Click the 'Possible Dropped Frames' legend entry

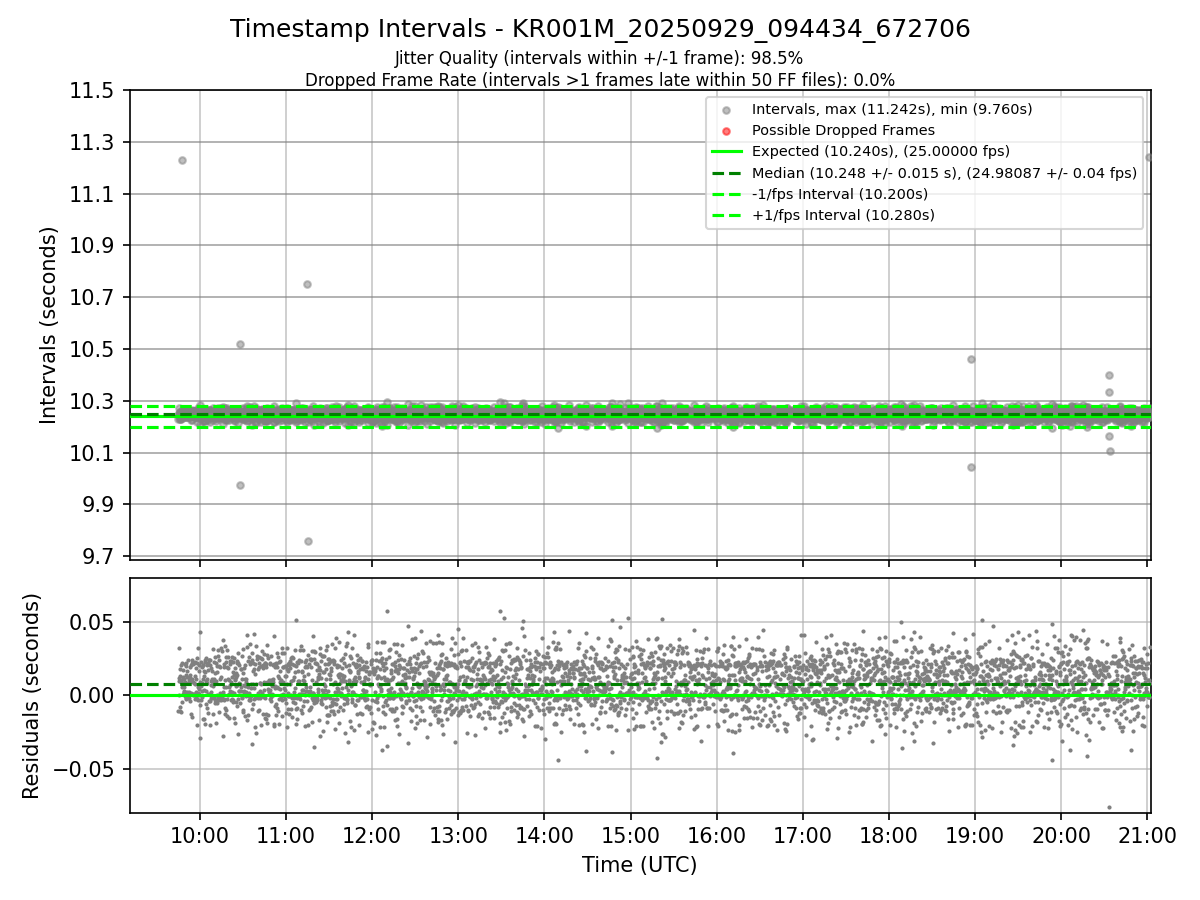click(843, 130)
